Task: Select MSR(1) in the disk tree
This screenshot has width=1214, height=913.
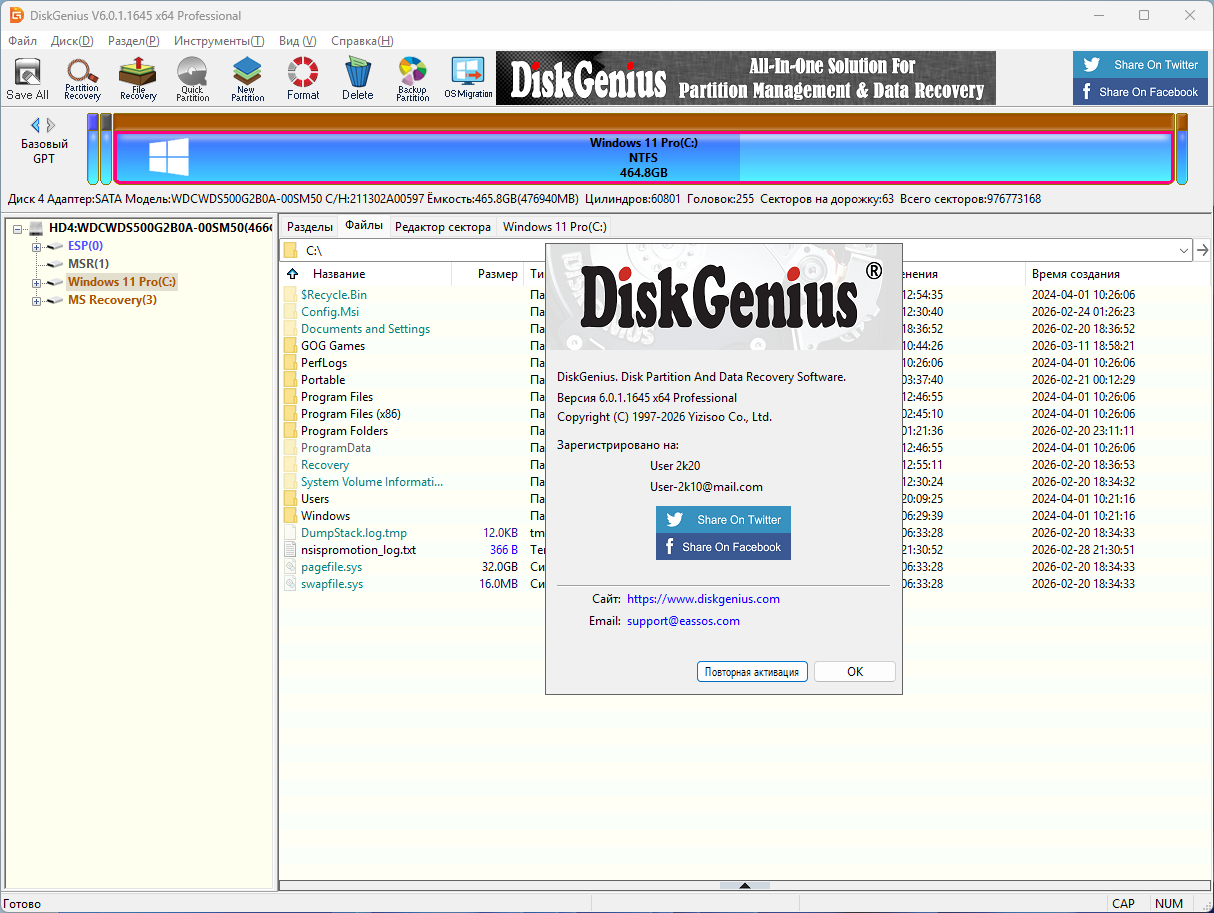Action: point(88,264)
